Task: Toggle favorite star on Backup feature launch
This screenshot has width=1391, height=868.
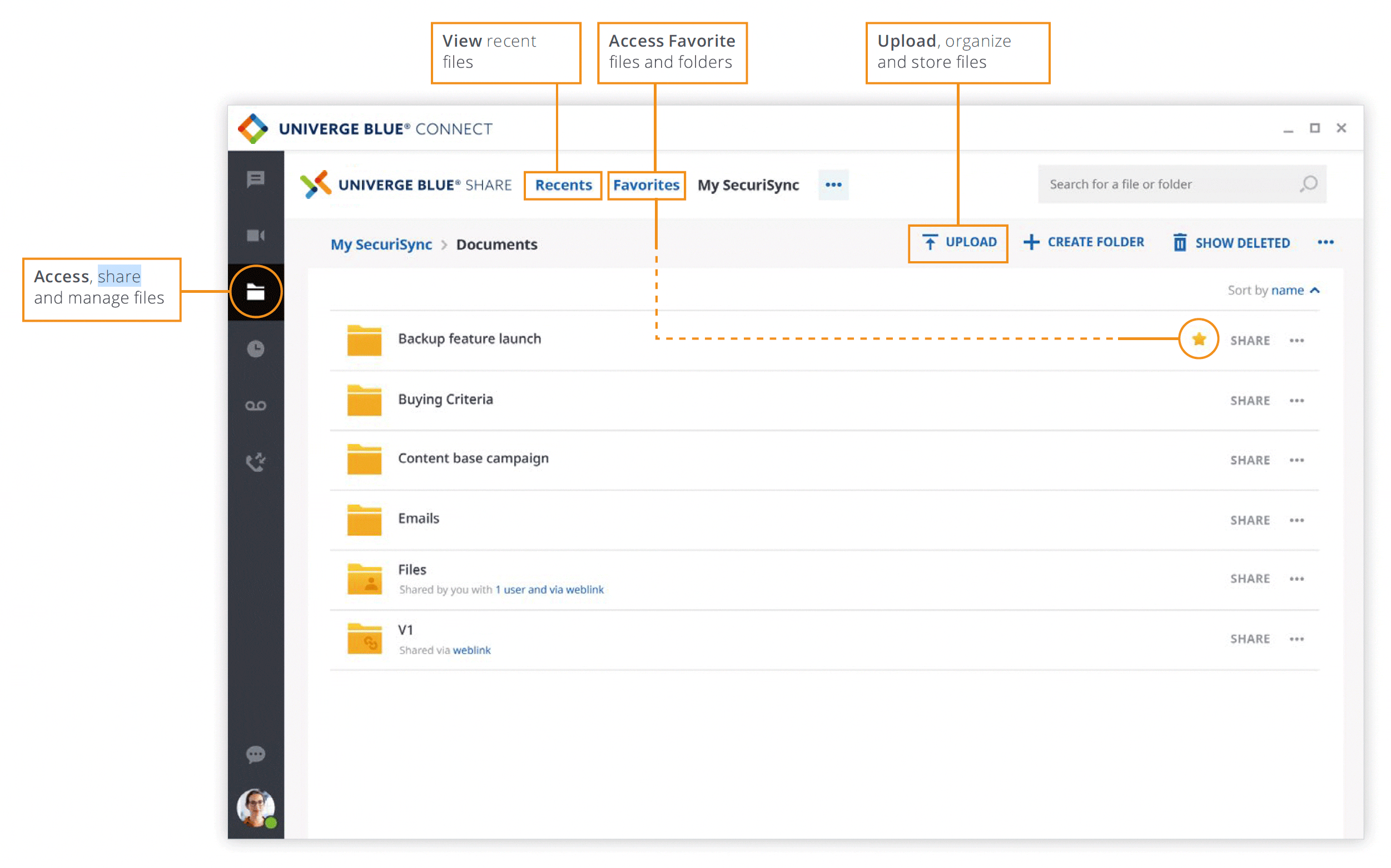Action: (1199, 340)
